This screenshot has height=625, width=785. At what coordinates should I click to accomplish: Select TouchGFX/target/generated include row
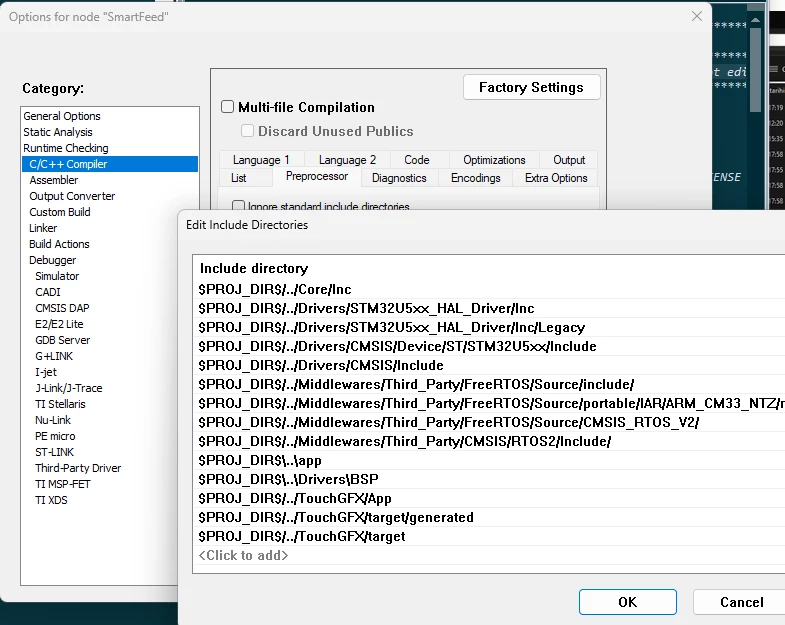click(x=489, y=518)
